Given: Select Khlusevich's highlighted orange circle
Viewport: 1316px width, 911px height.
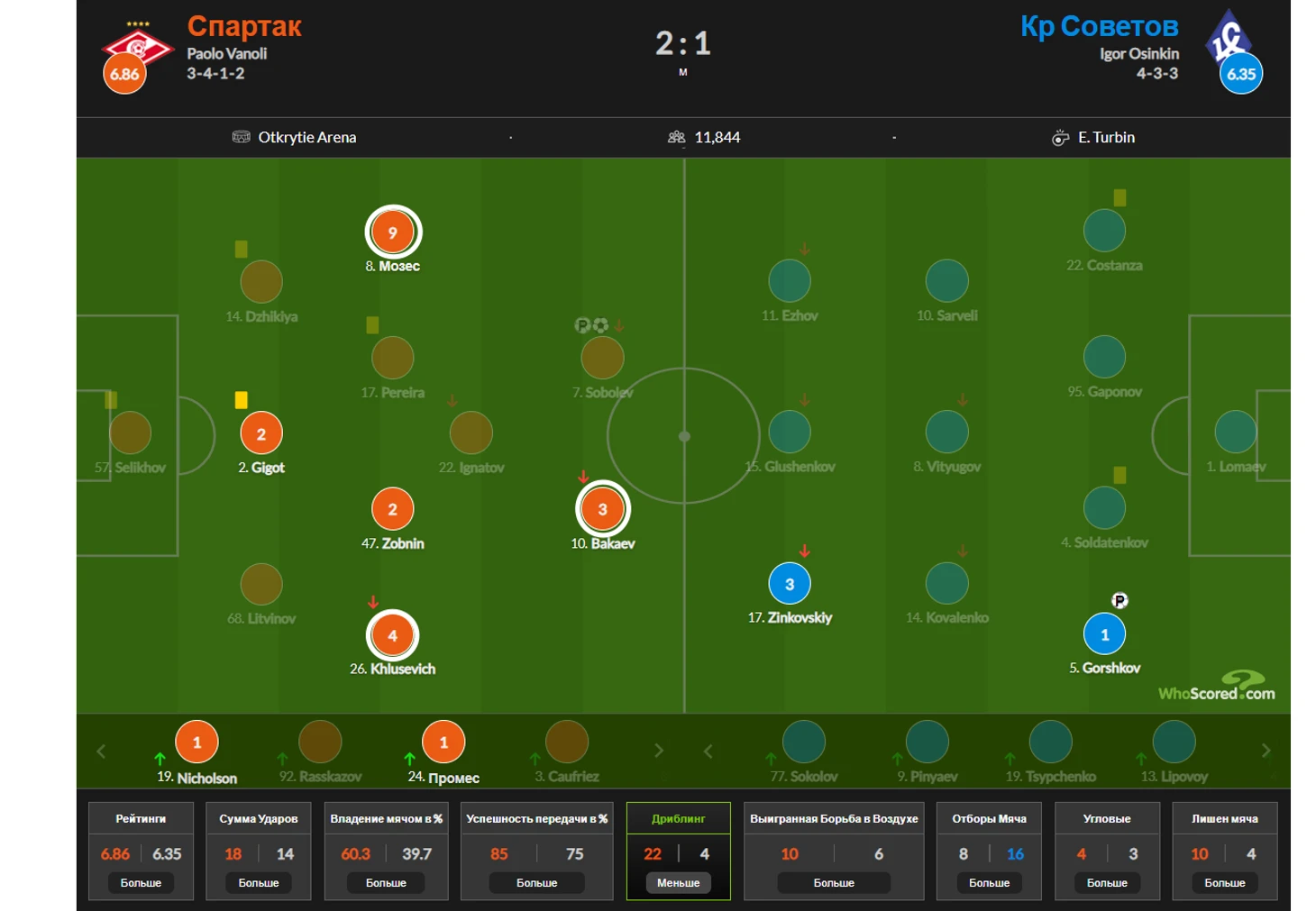Looking at the screenshot, I should pos(392,635).
